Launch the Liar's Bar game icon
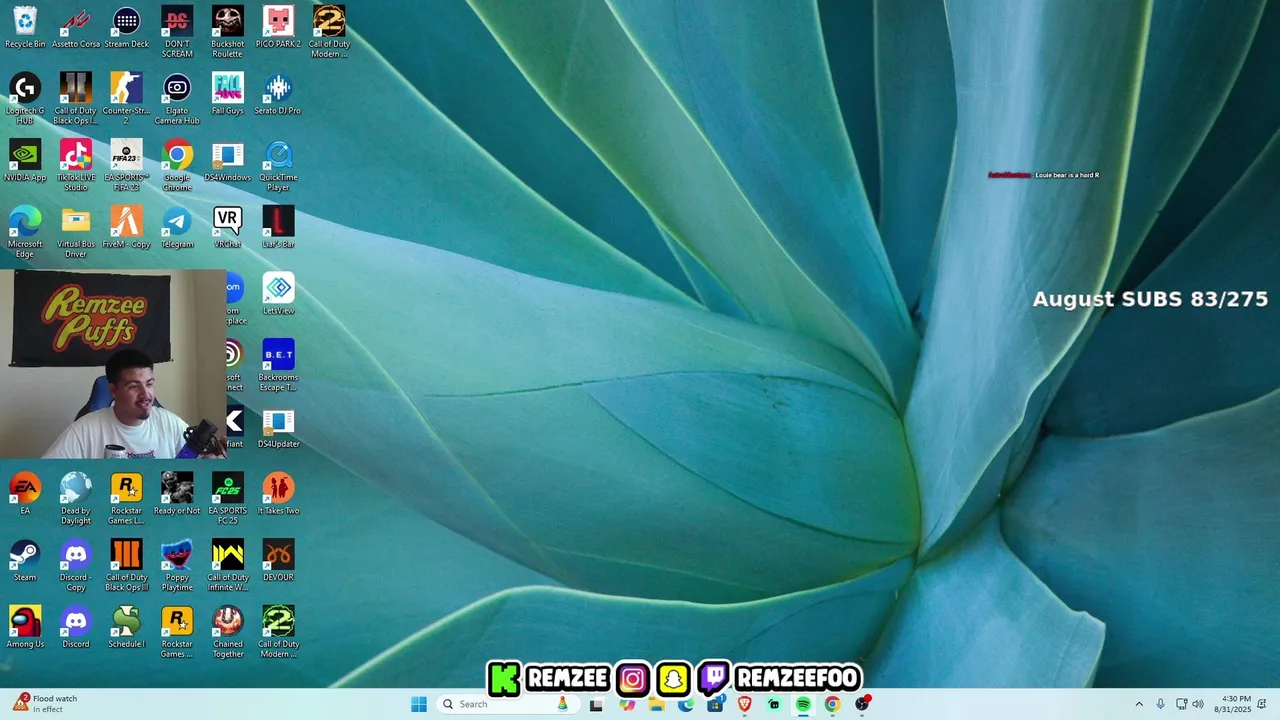The image size is (1280, 720). pyautogui.click(x=278, y=227)
